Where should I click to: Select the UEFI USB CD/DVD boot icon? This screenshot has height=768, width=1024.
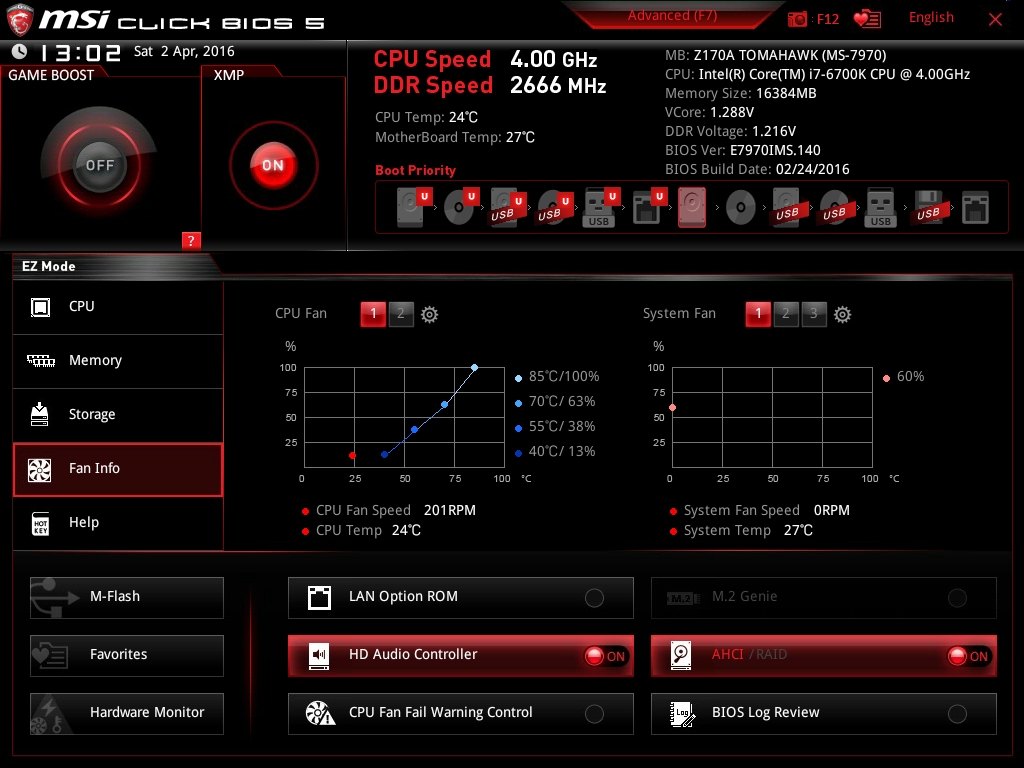554,207
